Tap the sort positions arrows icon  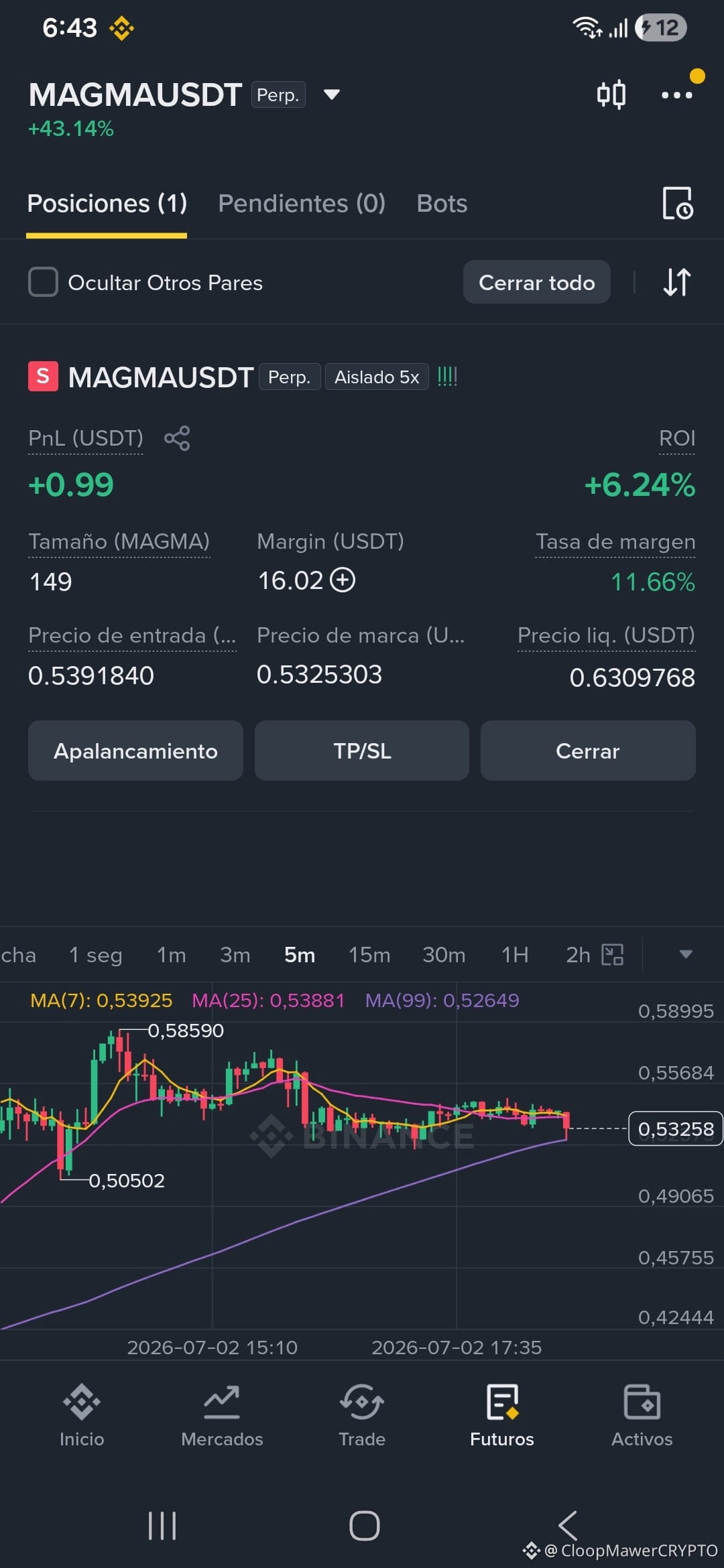(x=677, y=282)
